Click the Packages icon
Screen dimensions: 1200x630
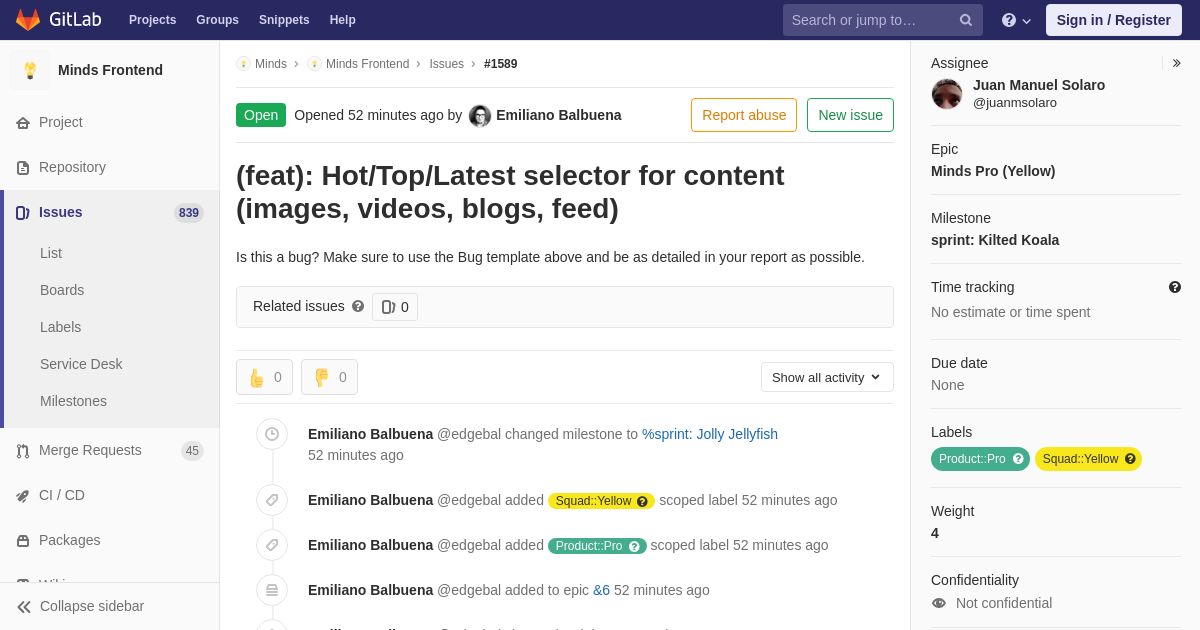click(x=23, y=540)
